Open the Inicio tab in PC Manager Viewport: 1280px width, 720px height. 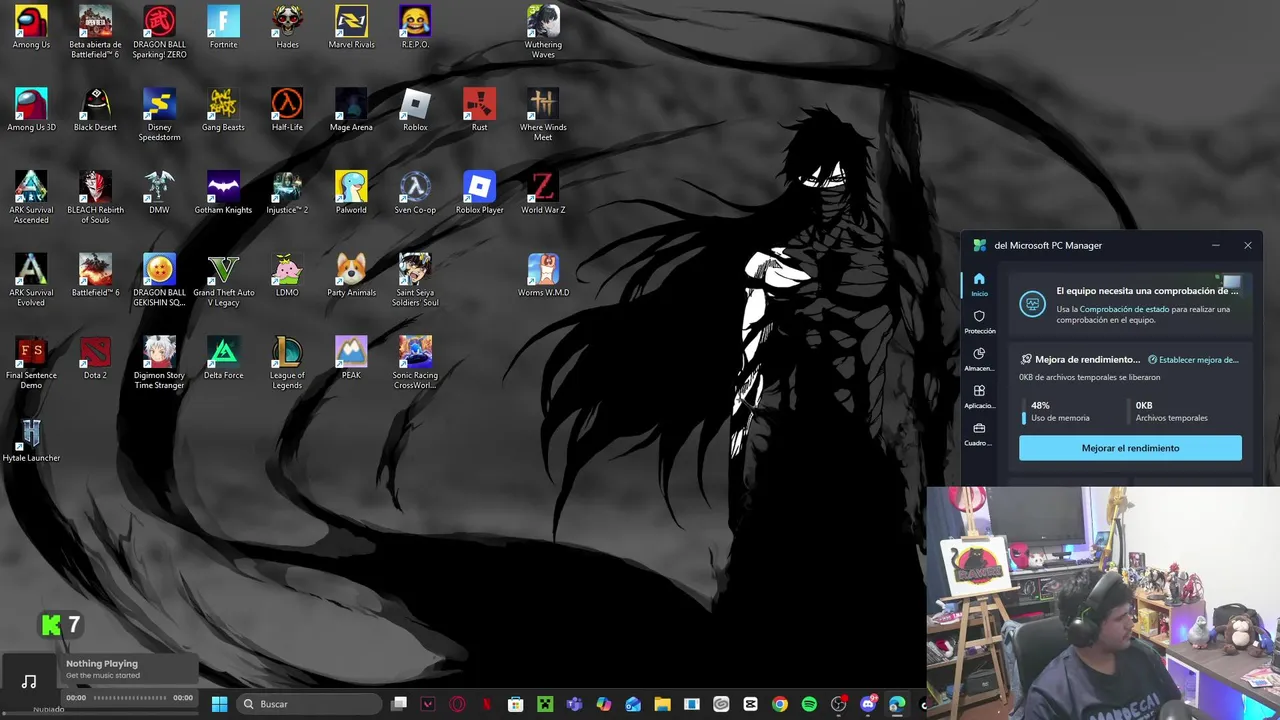(979, 284)
